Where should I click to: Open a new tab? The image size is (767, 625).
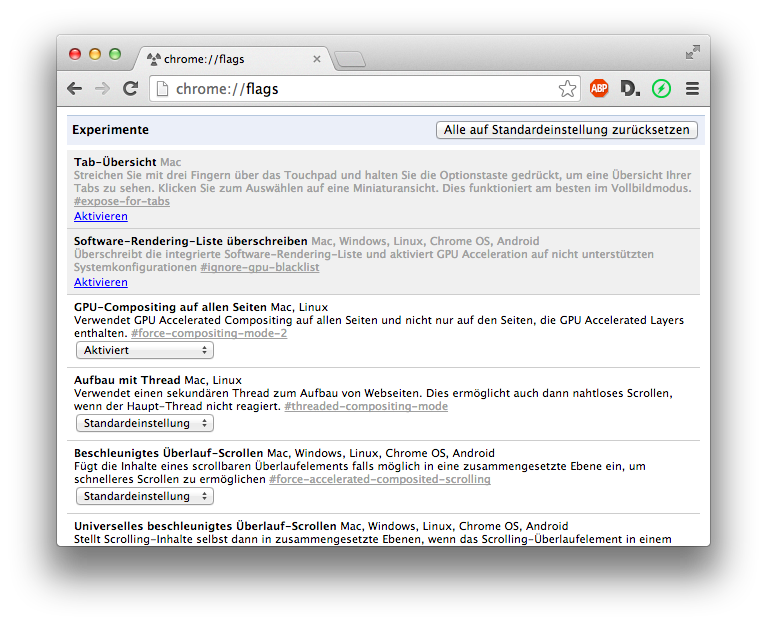point(350,60)
